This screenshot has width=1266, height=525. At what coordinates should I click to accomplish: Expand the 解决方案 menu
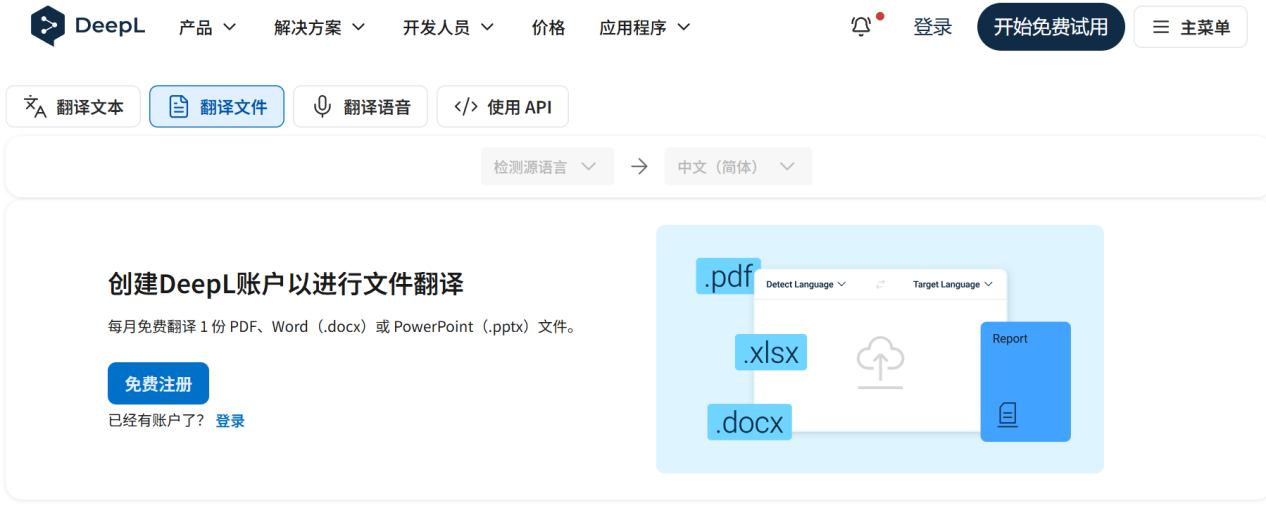click(x=320, y=28)
